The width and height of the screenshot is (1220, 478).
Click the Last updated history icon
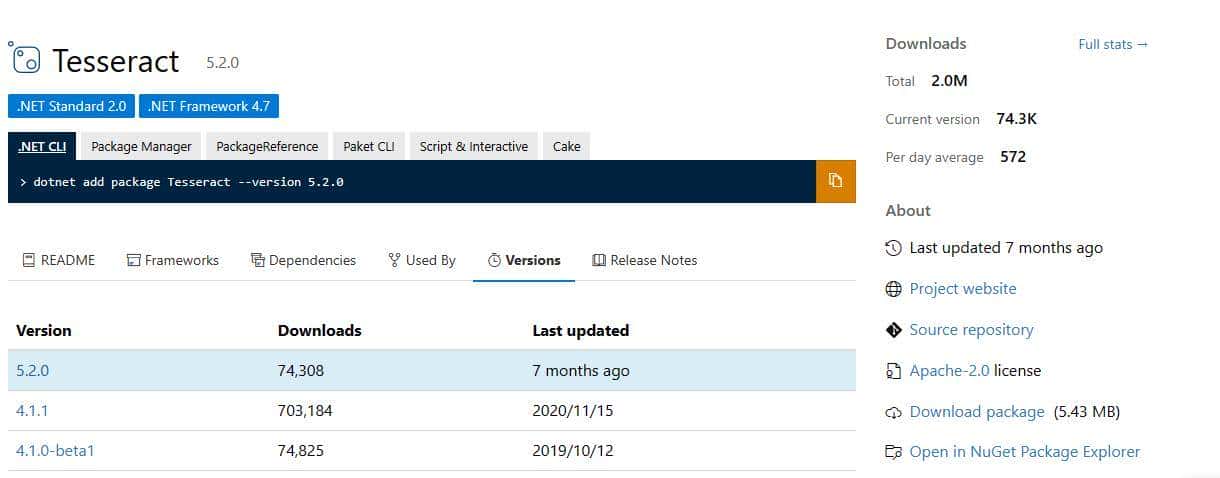point(894,248)
